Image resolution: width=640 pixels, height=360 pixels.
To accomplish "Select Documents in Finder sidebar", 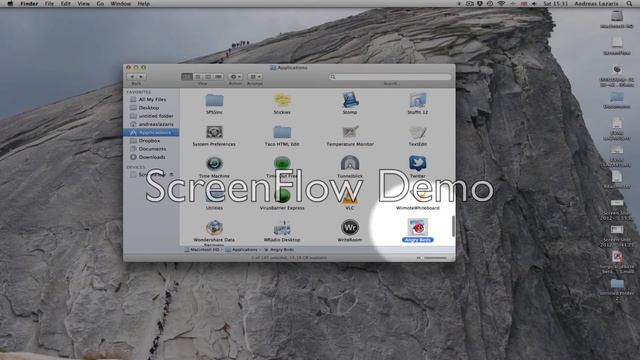I will click(151, 149).
